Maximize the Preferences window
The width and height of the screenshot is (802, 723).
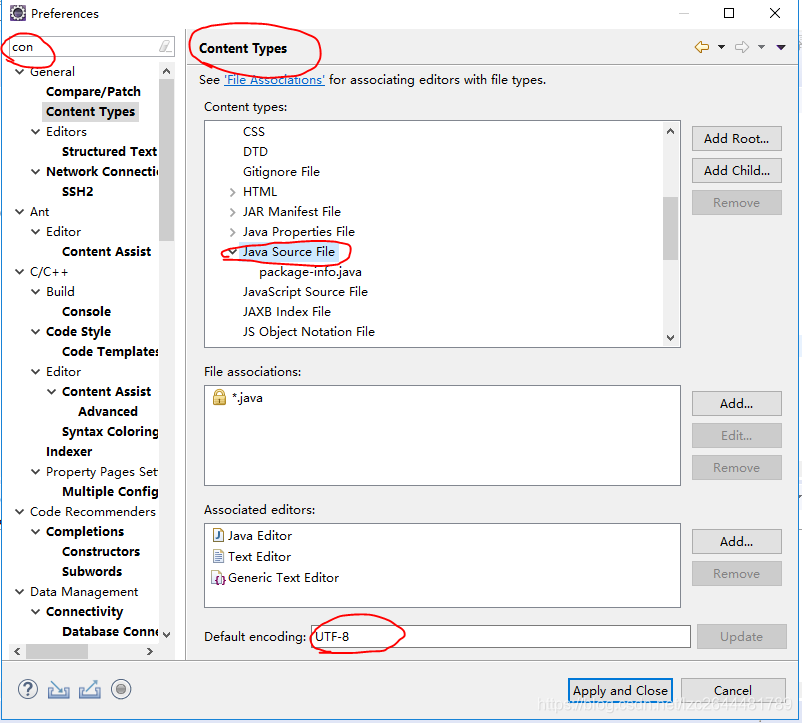click(729, 13)
